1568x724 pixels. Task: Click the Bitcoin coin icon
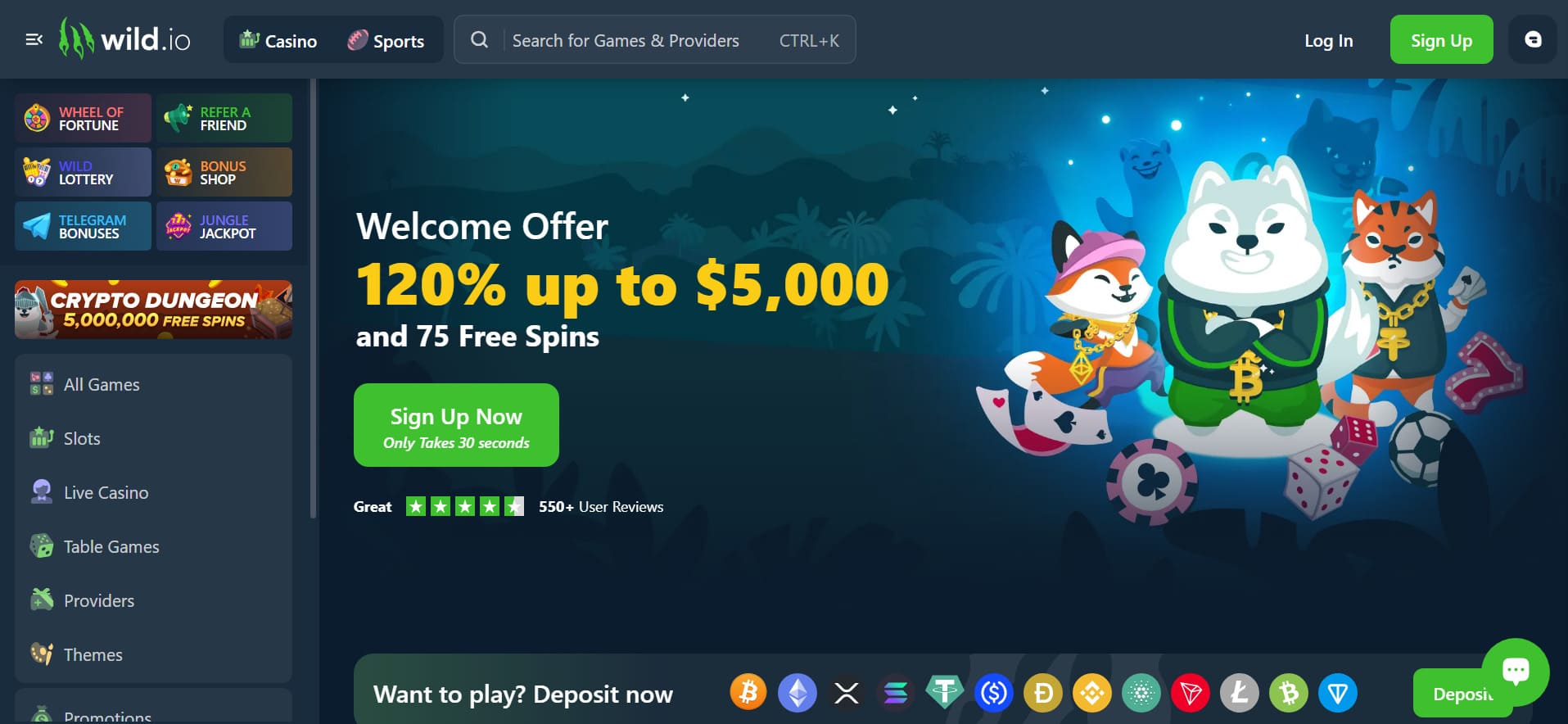748,692
